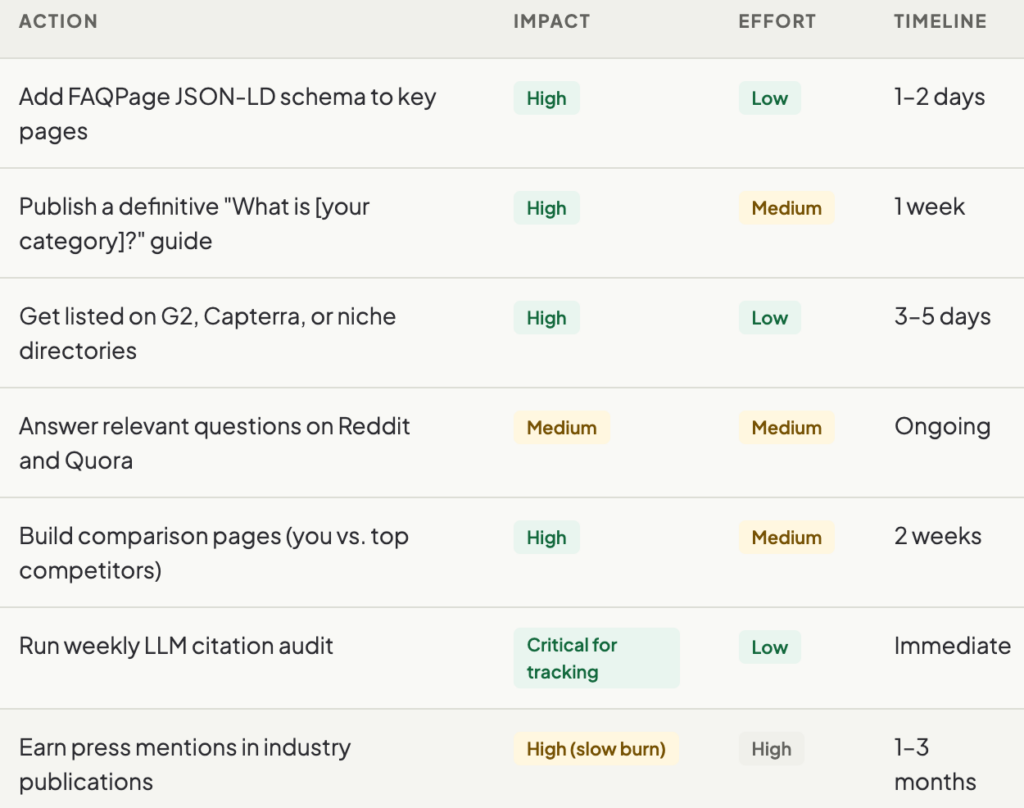Click Medium effort badge in definitive guide row
Screen dimensions: 1024x808
(x=786, y=208)
